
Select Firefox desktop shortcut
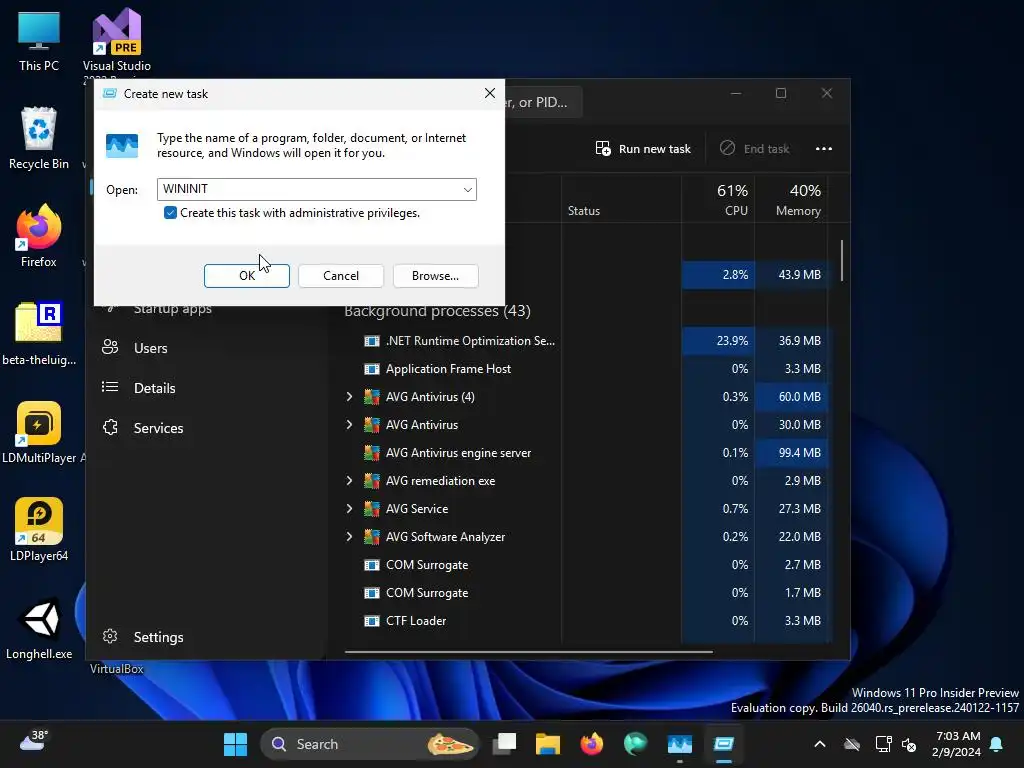pyautogui.click(x=39, y=236)
